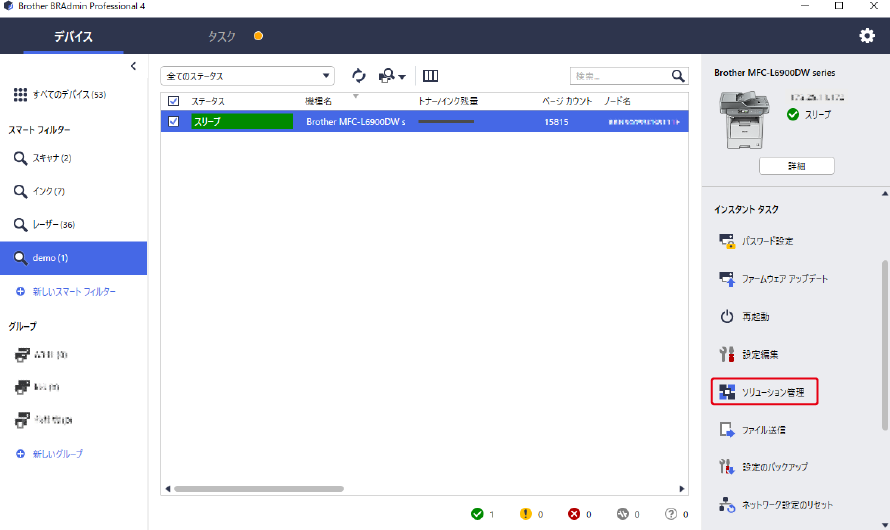Open the settings gear icon

click(867, 36)
